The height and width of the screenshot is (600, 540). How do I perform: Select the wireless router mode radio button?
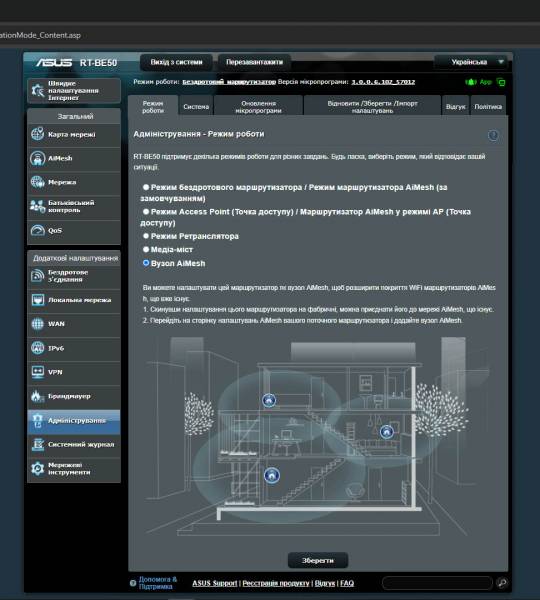coord(146,187)
